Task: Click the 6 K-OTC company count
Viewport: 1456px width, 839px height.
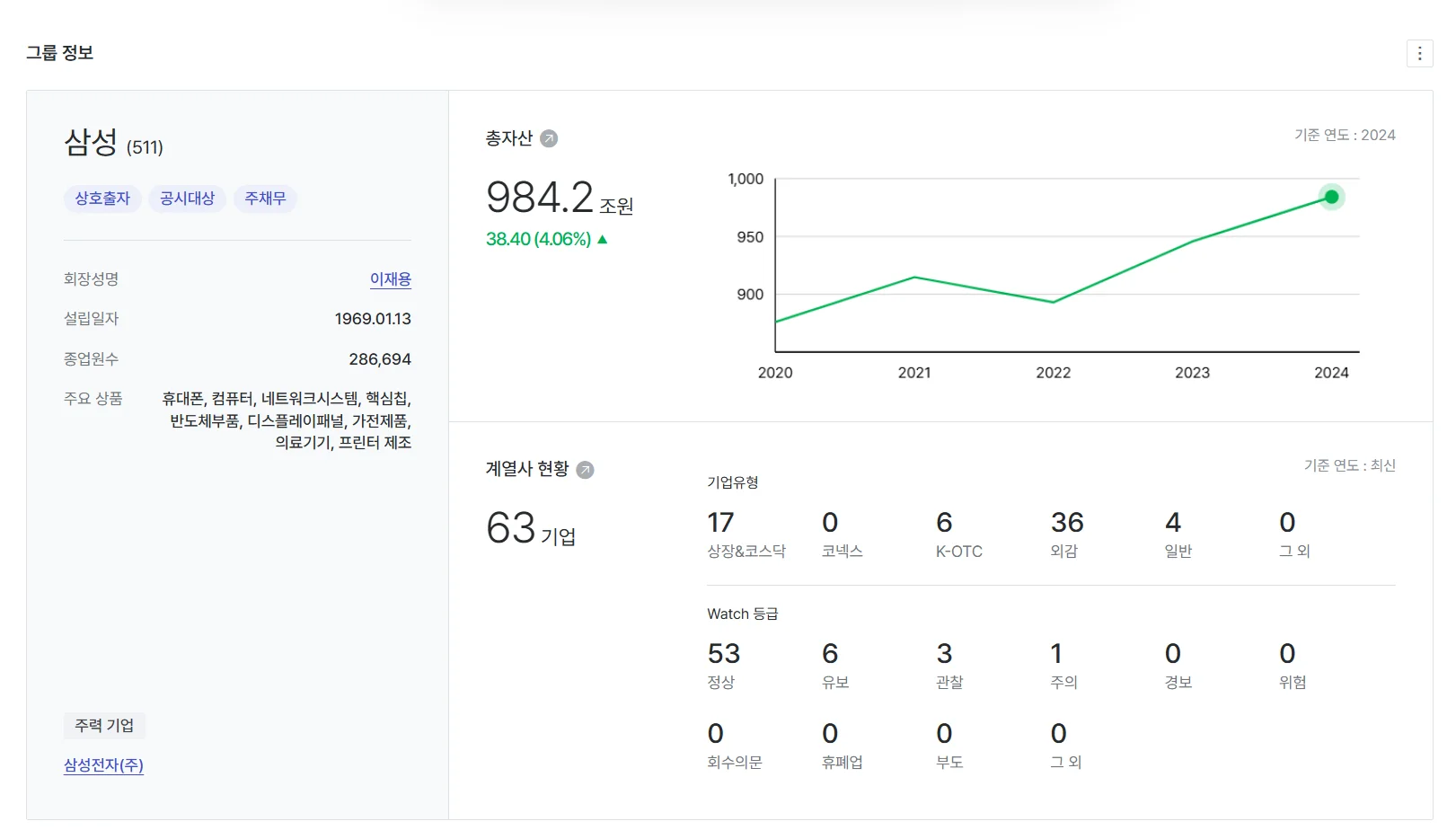Action: click(944, 523)
